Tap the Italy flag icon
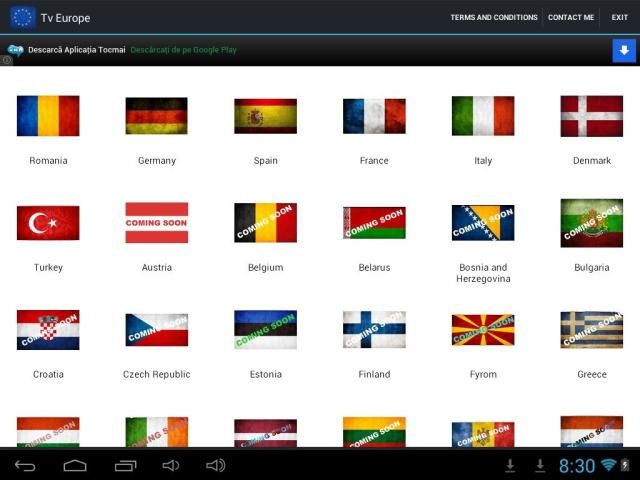 pos(483,116)
